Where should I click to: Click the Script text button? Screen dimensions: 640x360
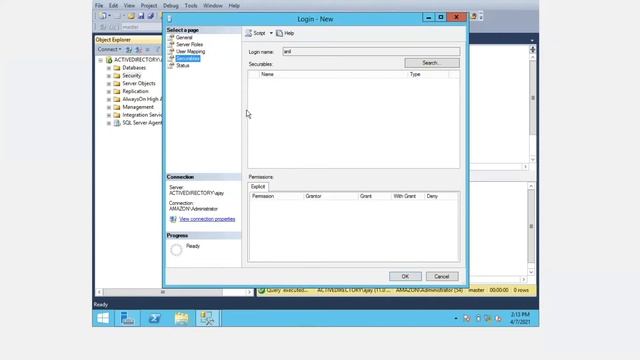pos(259,33)
